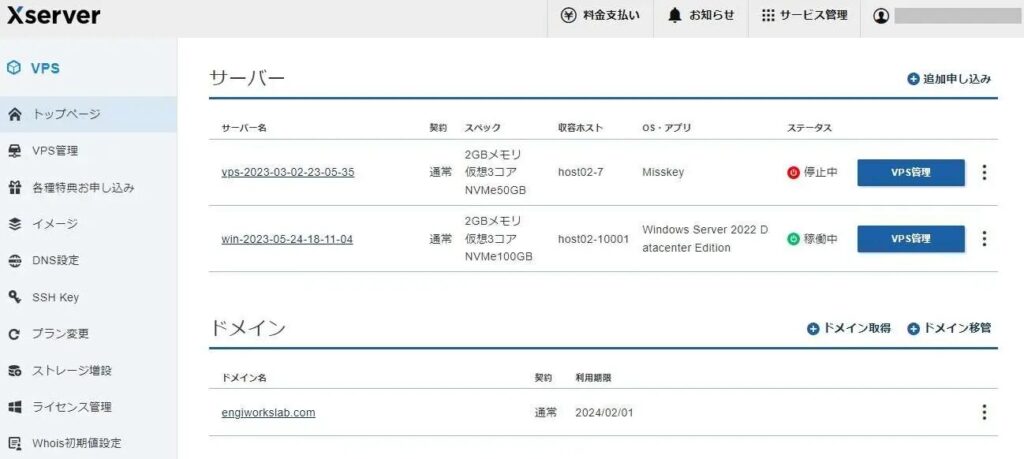The width and height of the screenshot is (1024, 459).
Task: Open ストレージ増設 in the sidebar
Action: [88, 371]
